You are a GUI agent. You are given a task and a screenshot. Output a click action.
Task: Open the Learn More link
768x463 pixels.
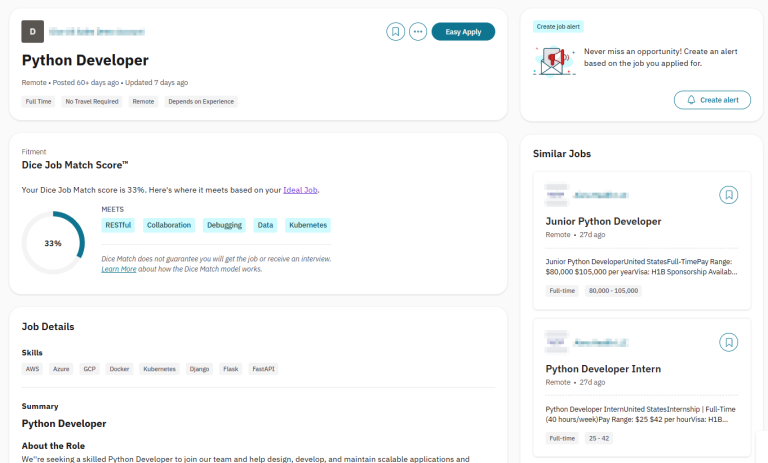pyautogui.click(x=119, y=269)
